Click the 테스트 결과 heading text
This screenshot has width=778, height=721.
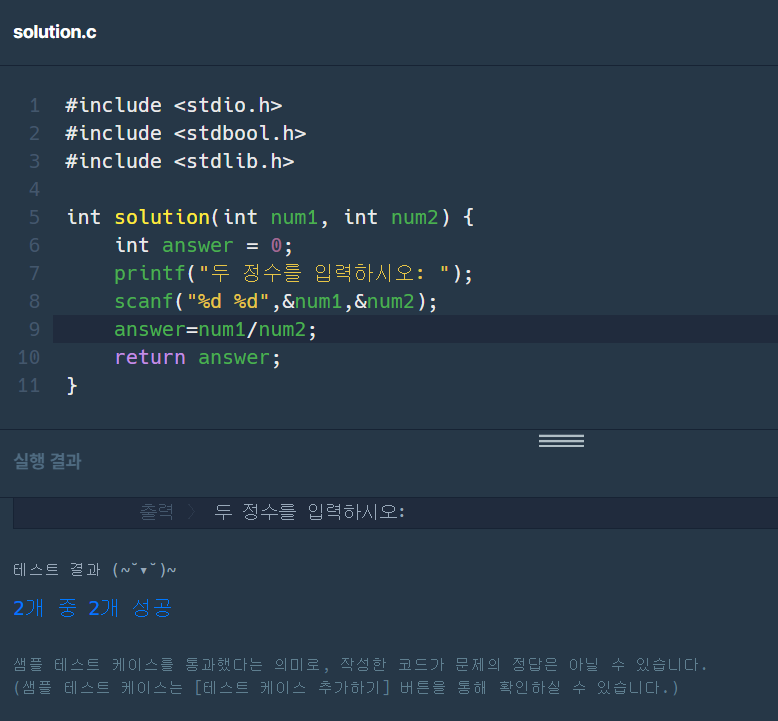click(x=95, y=570)
